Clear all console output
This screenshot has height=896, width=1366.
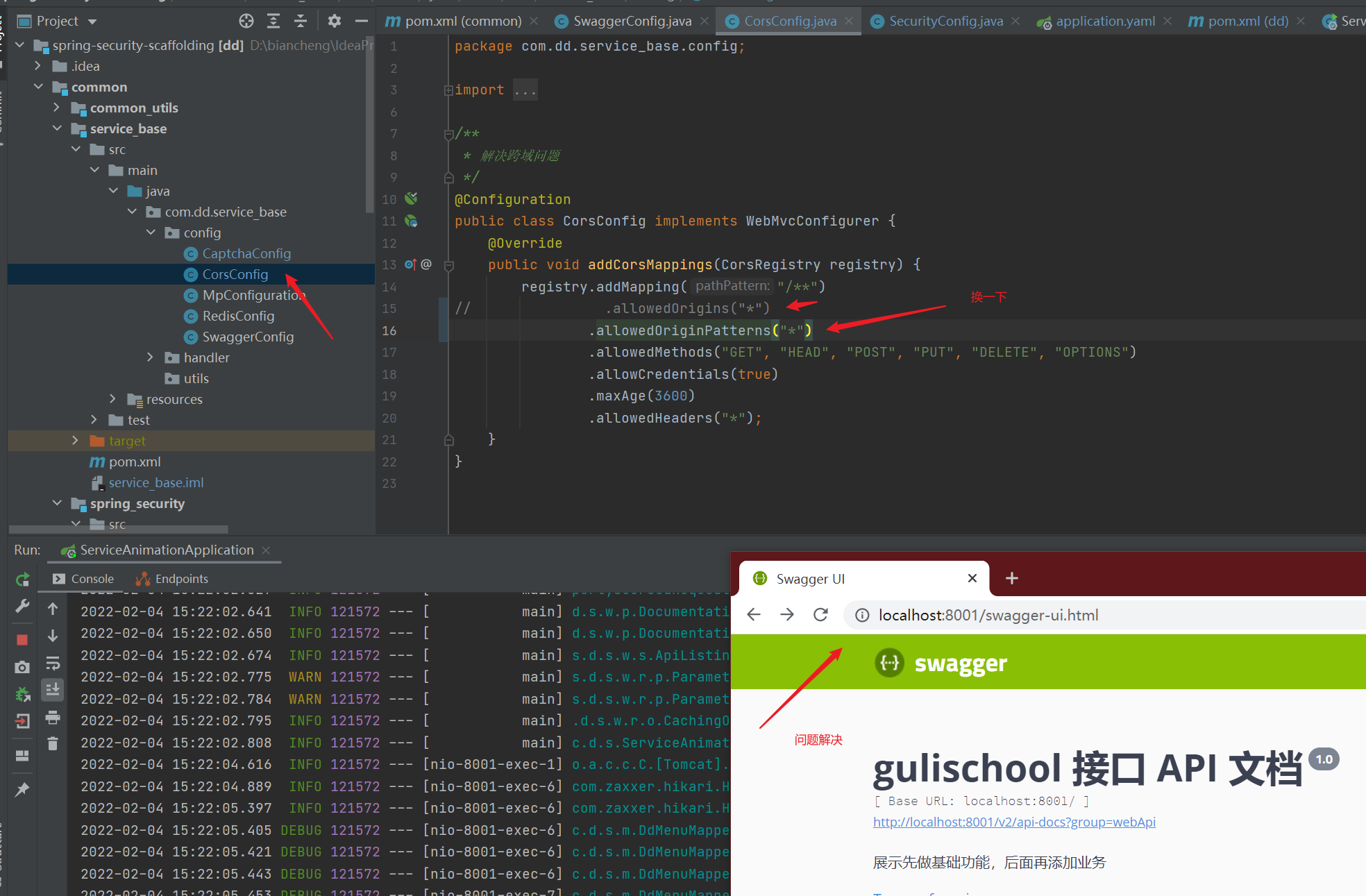click(x=53, y=744)
